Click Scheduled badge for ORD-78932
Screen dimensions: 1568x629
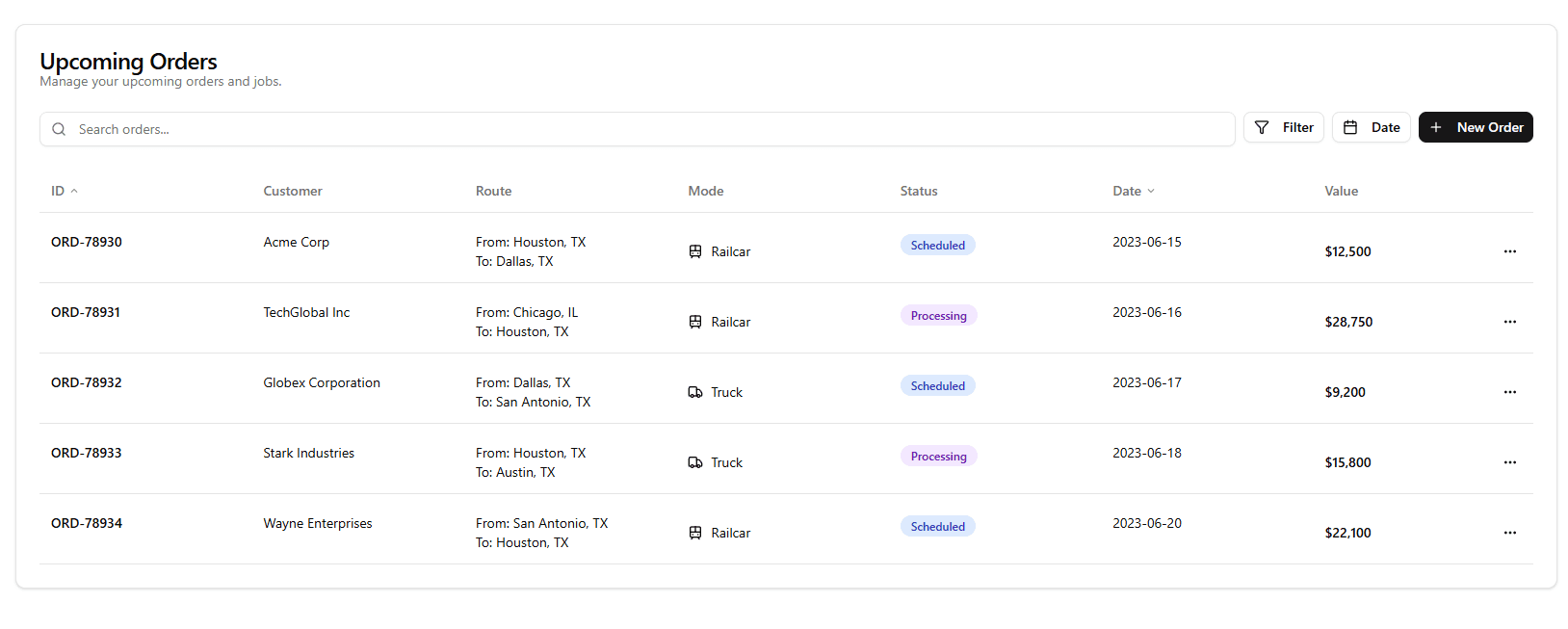pos(938,385)
